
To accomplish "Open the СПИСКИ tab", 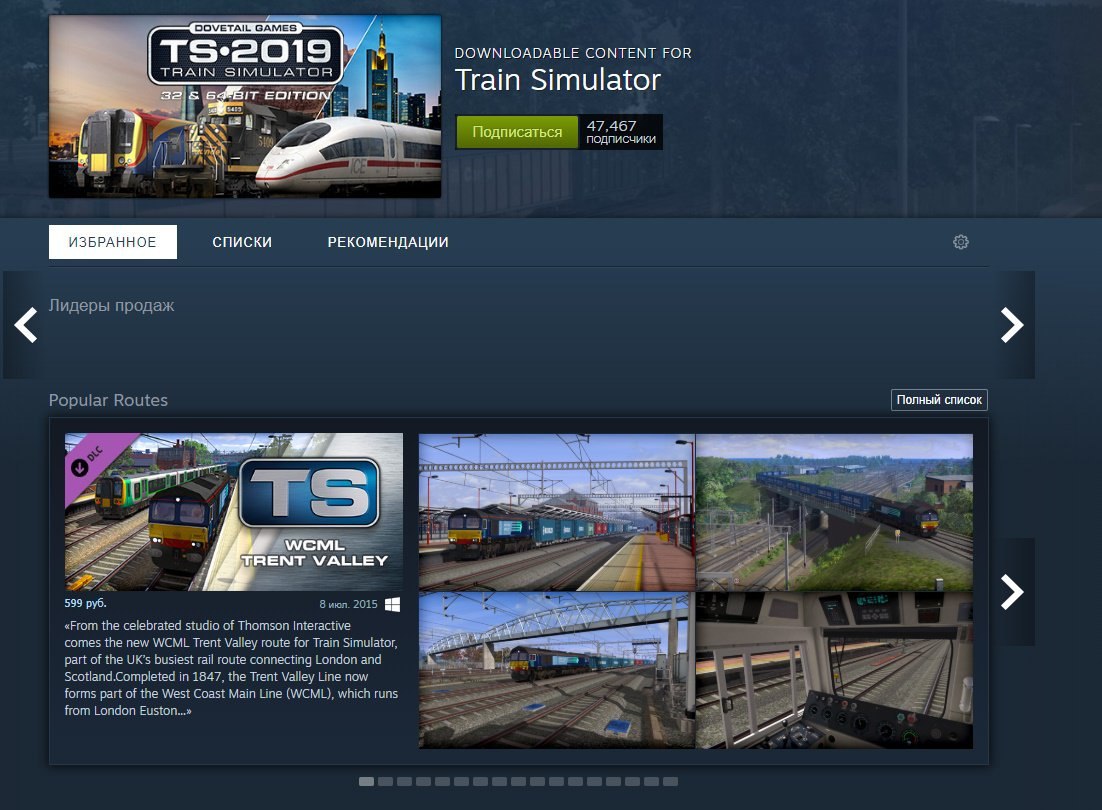I will 242,242.
